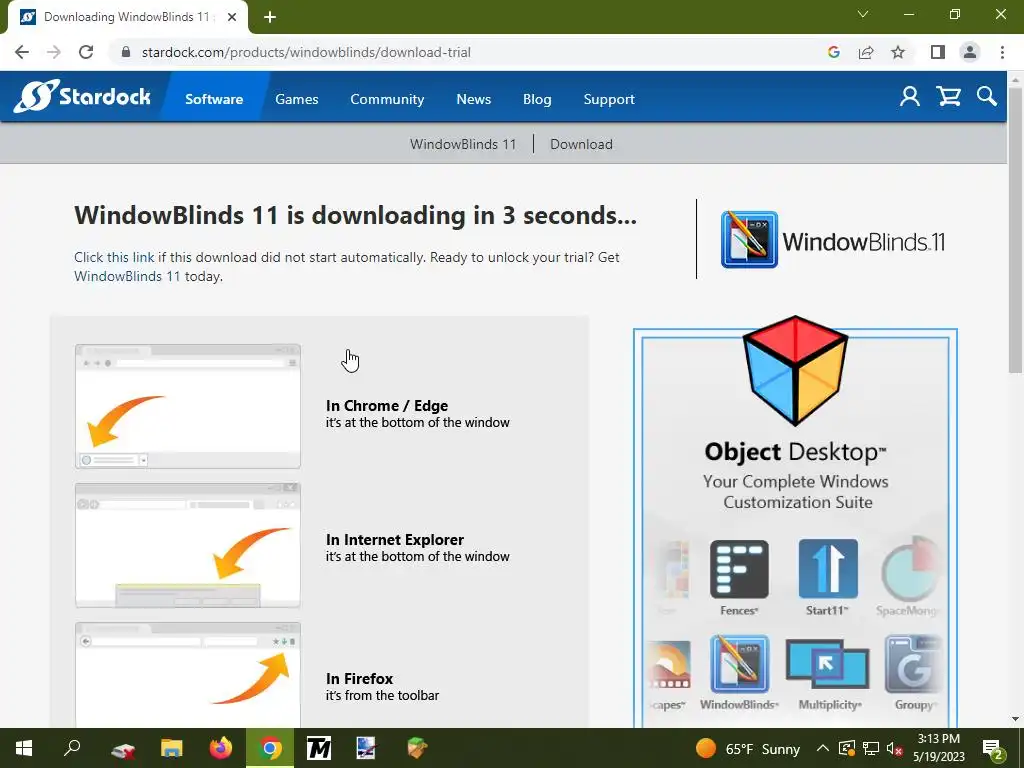Open notification center icon
This screenshot has width=1024, height=768.
(x=993, y=749)
